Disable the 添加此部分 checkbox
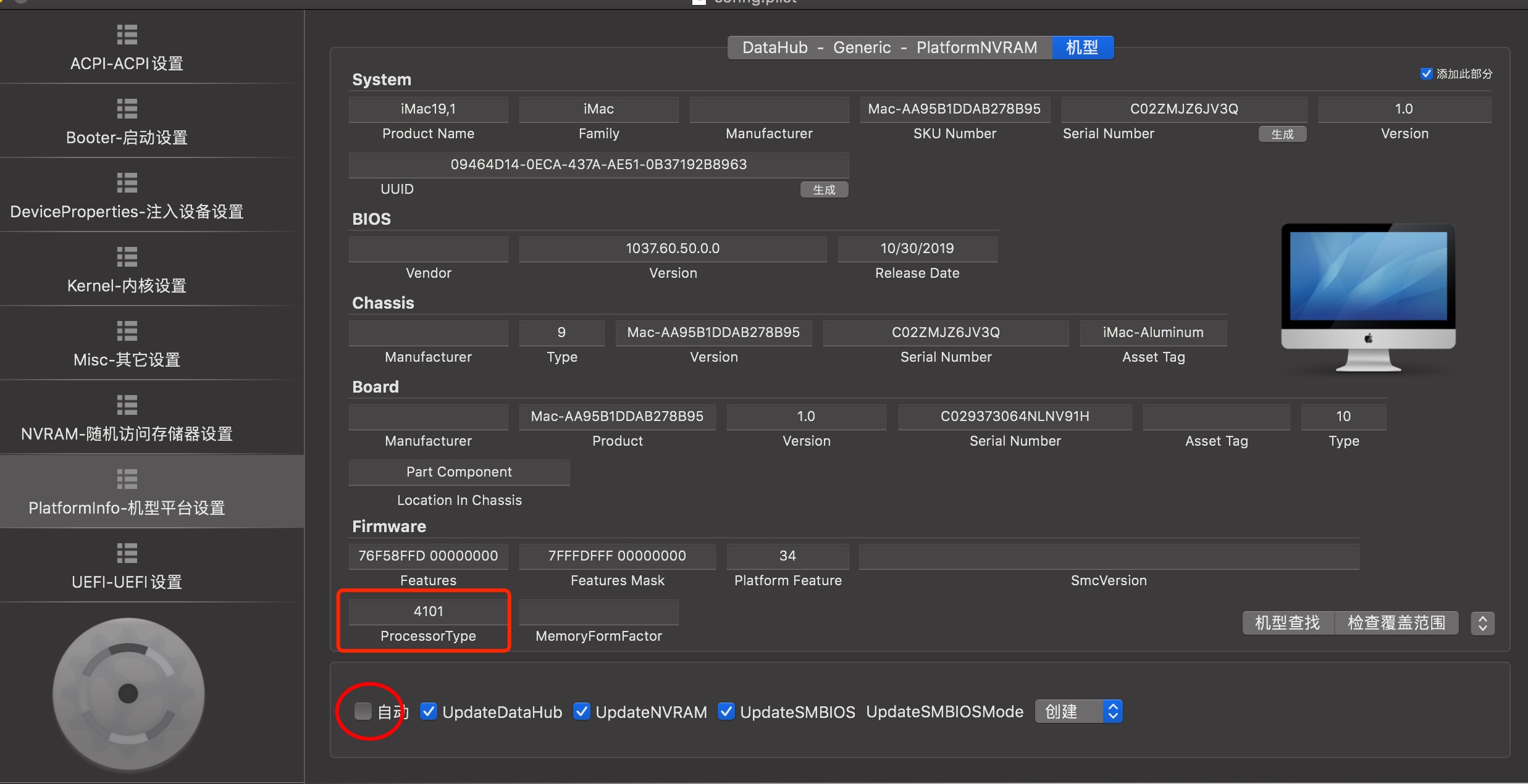 pyautogui.click(x=1426, y=73)
